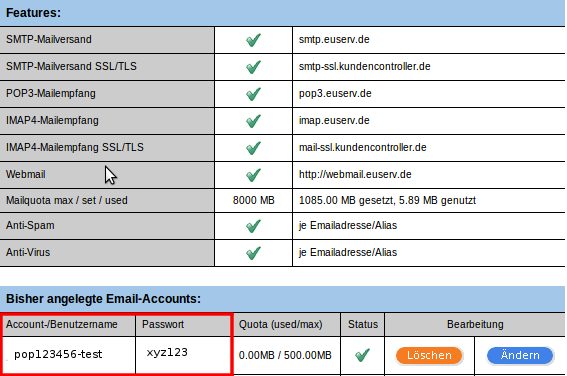Select the pop3.euserv.de server text
Viewport: 567px width, 376px height.
(335, 94)
